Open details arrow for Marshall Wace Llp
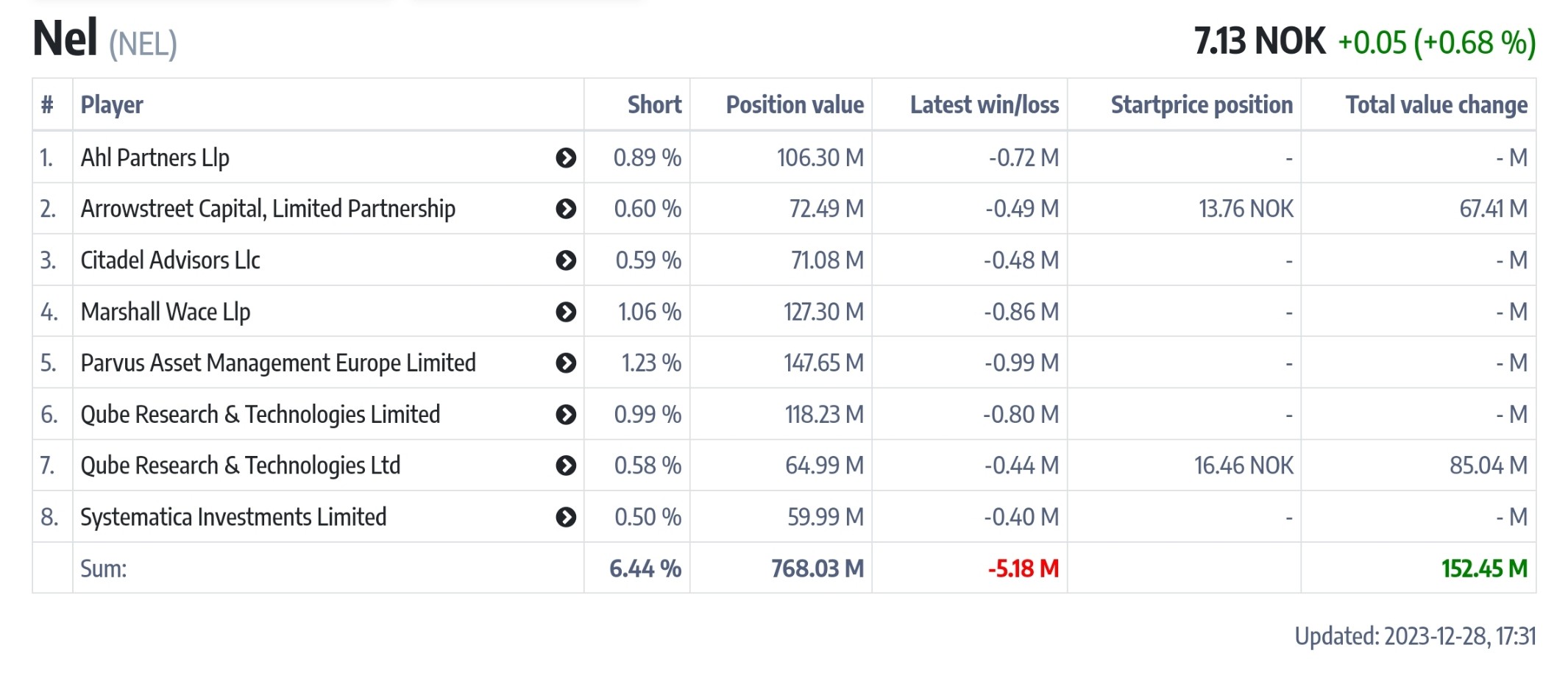Viewport: 1568px width, 681px height. click(565, 312)
